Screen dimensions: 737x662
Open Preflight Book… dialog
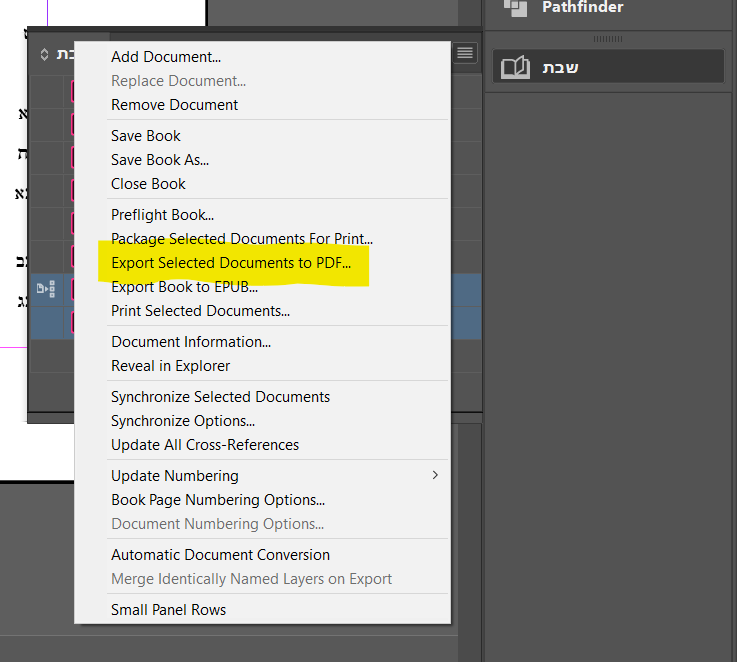point(262,215)
